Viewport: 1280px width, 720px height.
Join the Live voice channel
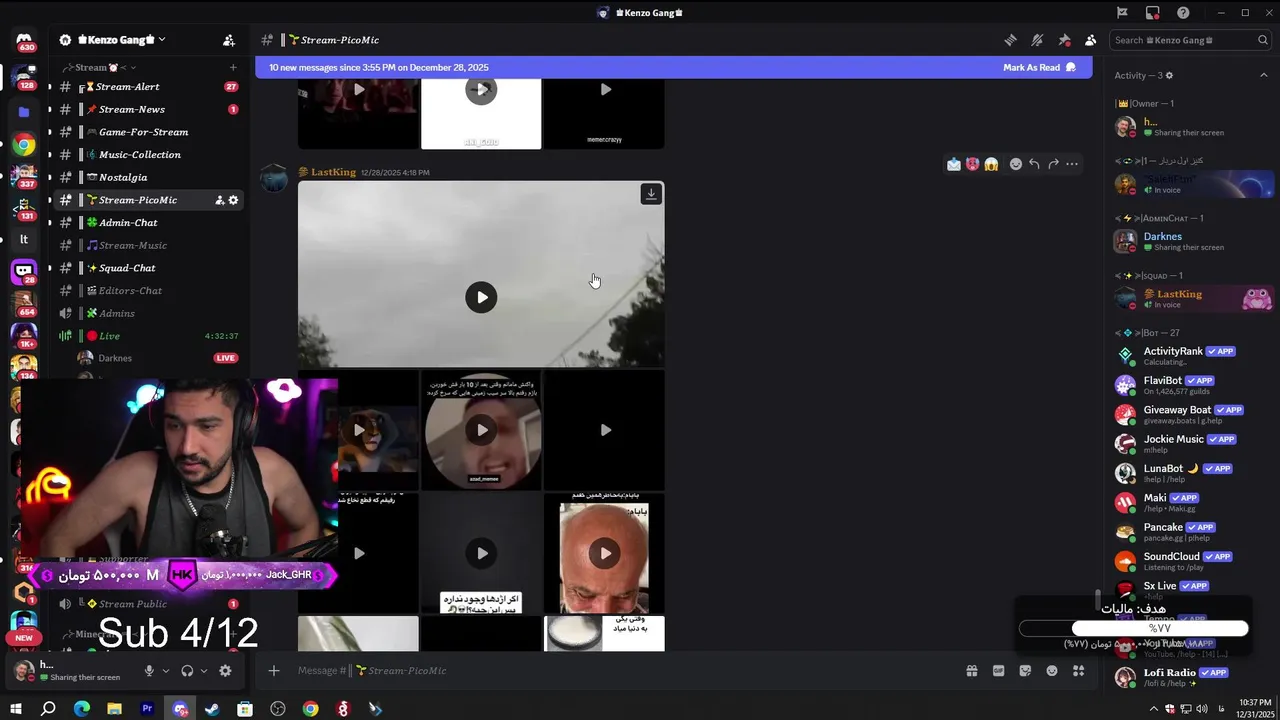(x=148, y=336)
